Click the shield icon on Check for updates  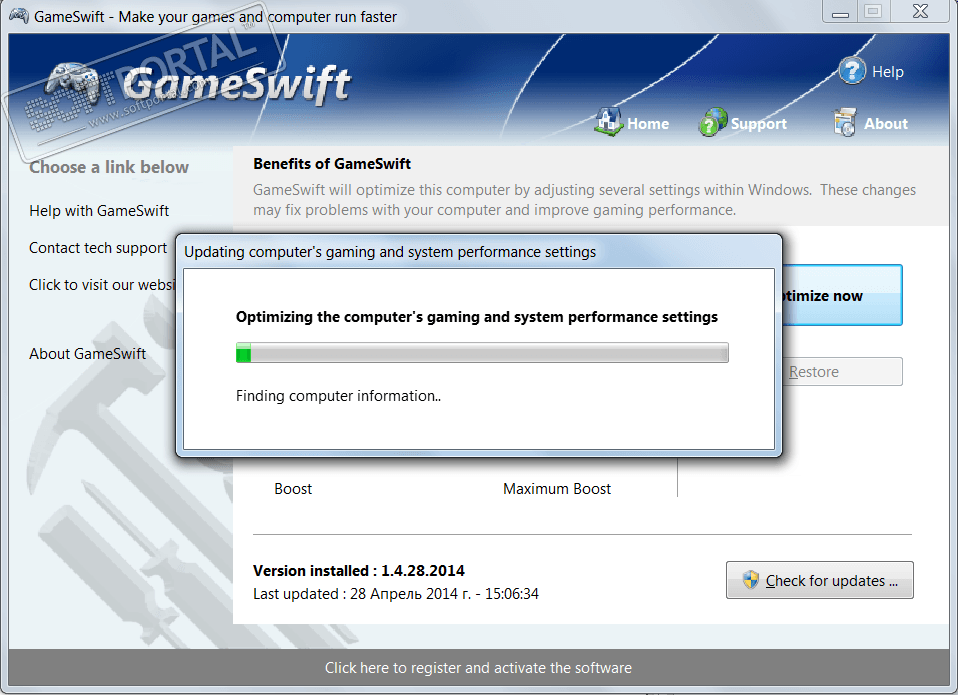pyautogui.click(x=751, y=580)
